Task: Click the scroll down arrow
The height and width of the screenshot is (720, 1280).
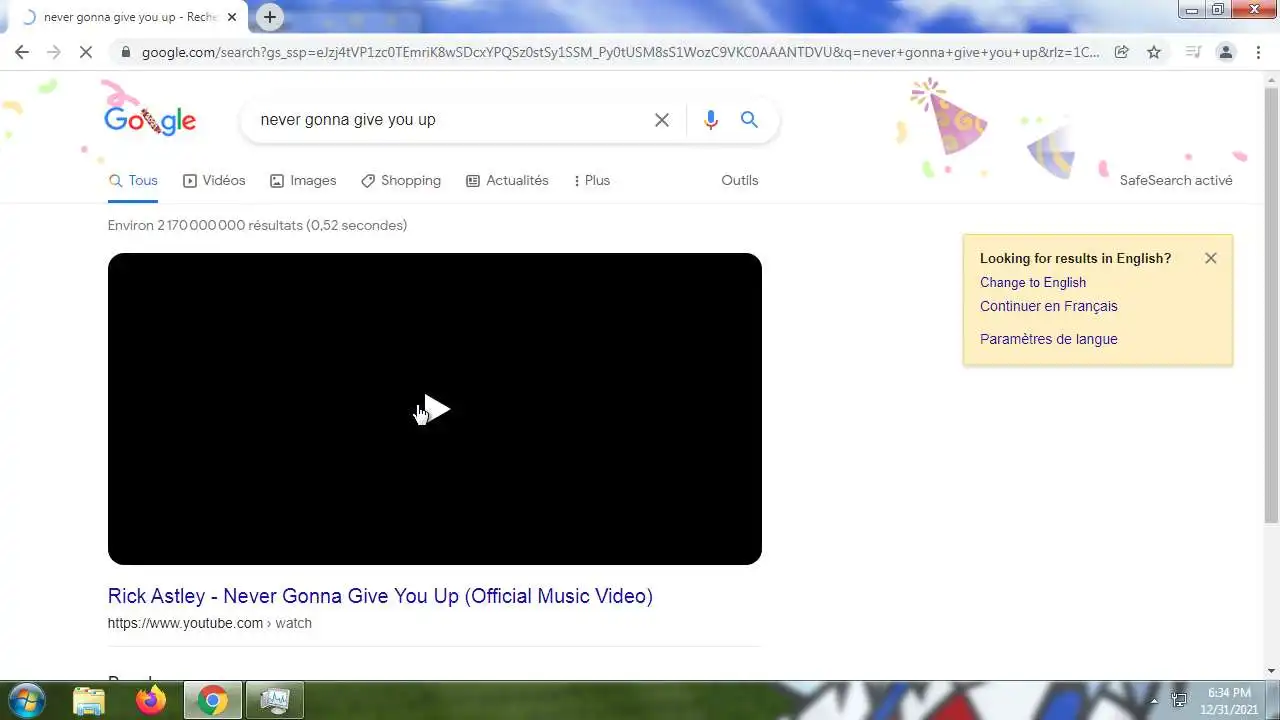Action: pos(1271,671)
